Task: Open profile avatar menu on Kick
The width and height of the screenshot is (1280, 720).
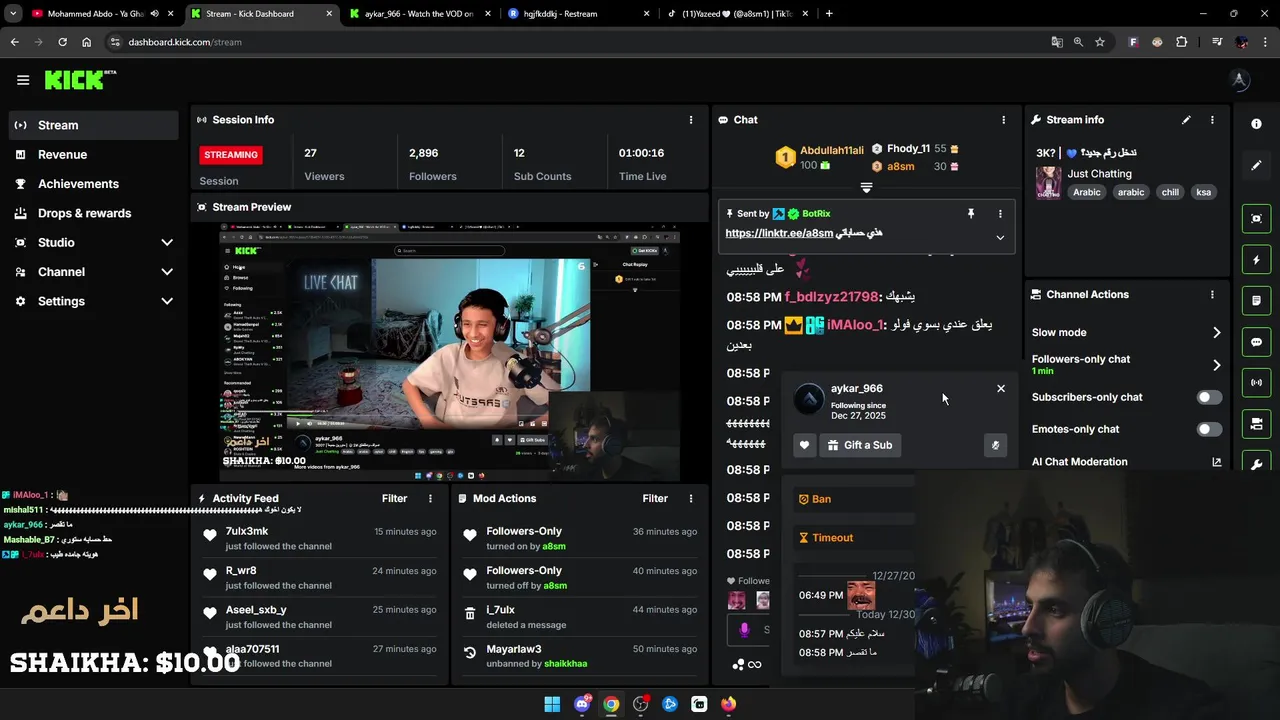Action: (1239, 81)
